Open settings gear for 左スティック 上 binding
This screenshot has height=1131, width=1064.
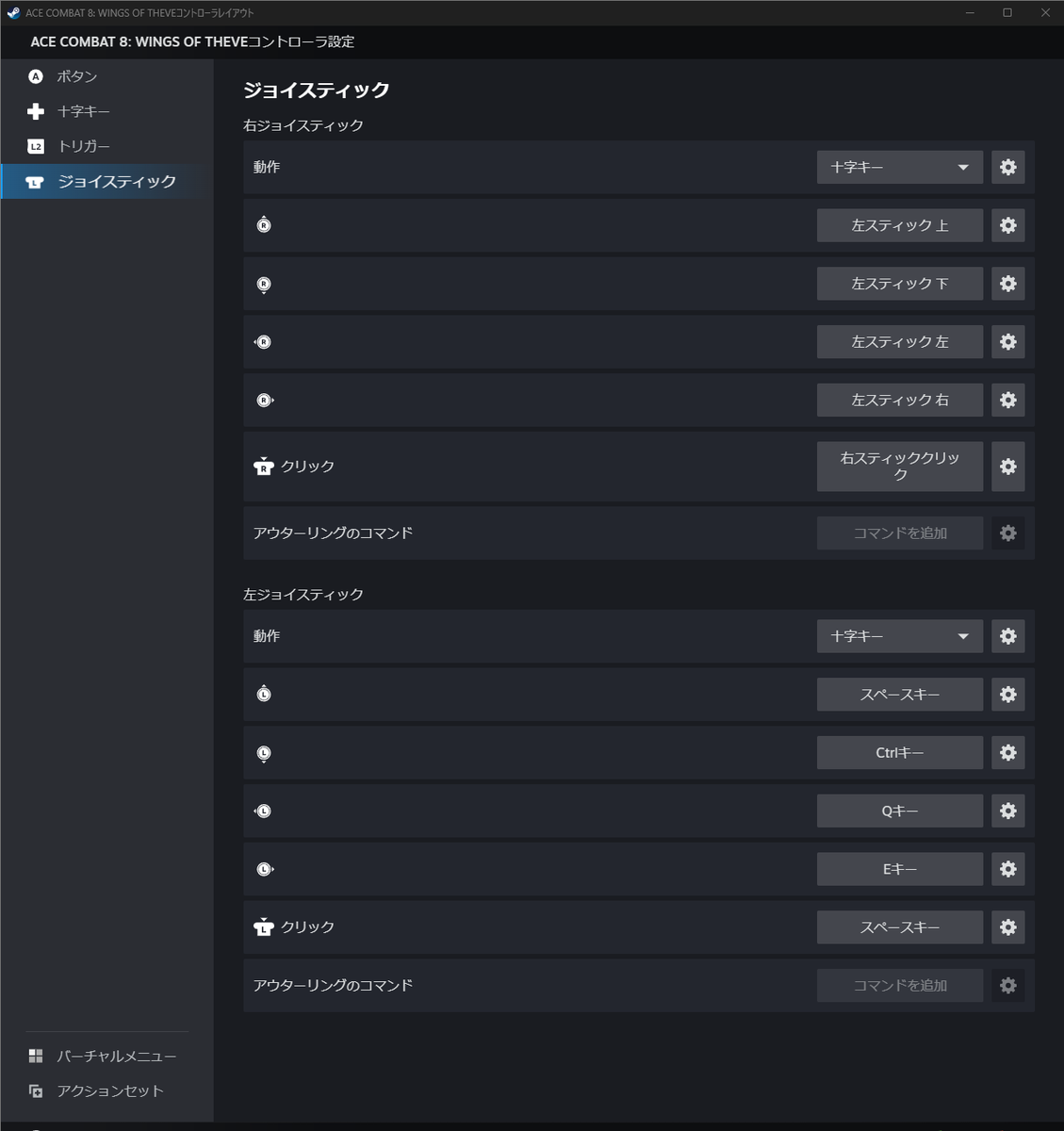[x=1007, y=225]
